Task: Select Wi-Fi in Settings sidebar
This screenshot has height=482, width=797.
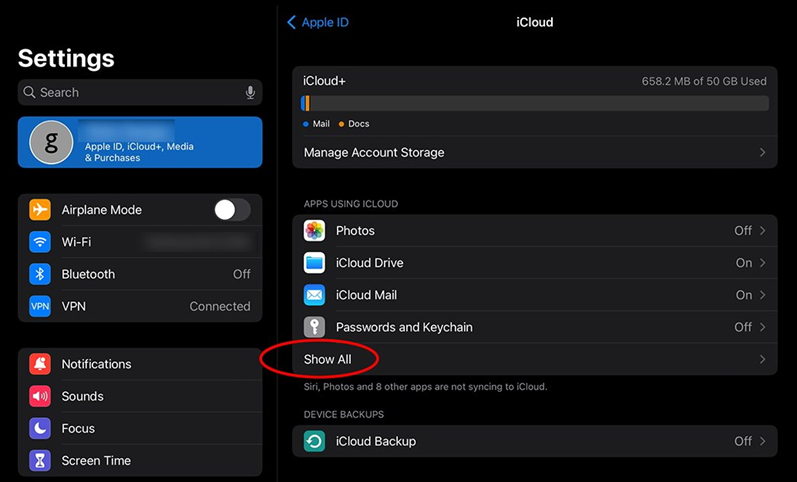Action: point(140,242)
